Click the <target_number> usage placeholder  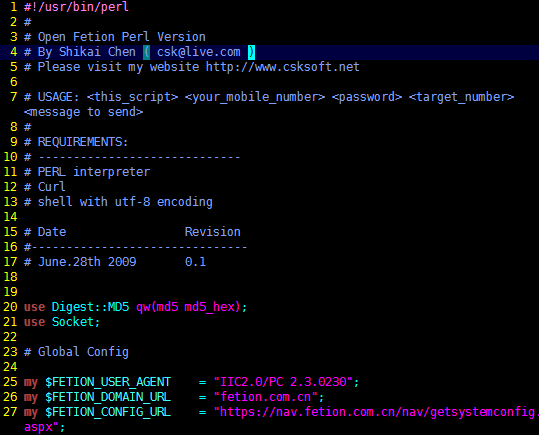(x=461, y=97)
